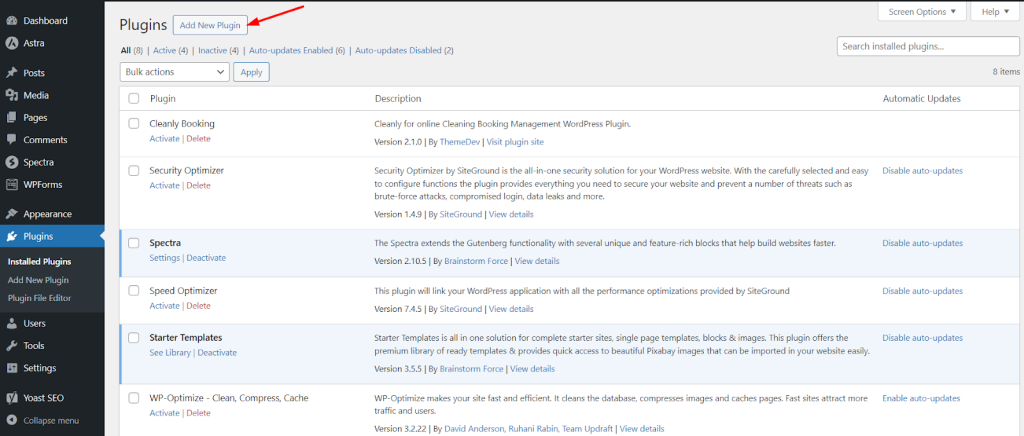Filter by Auto-updates Disabled
This screenshot has width=1024, height=436.
398,50
